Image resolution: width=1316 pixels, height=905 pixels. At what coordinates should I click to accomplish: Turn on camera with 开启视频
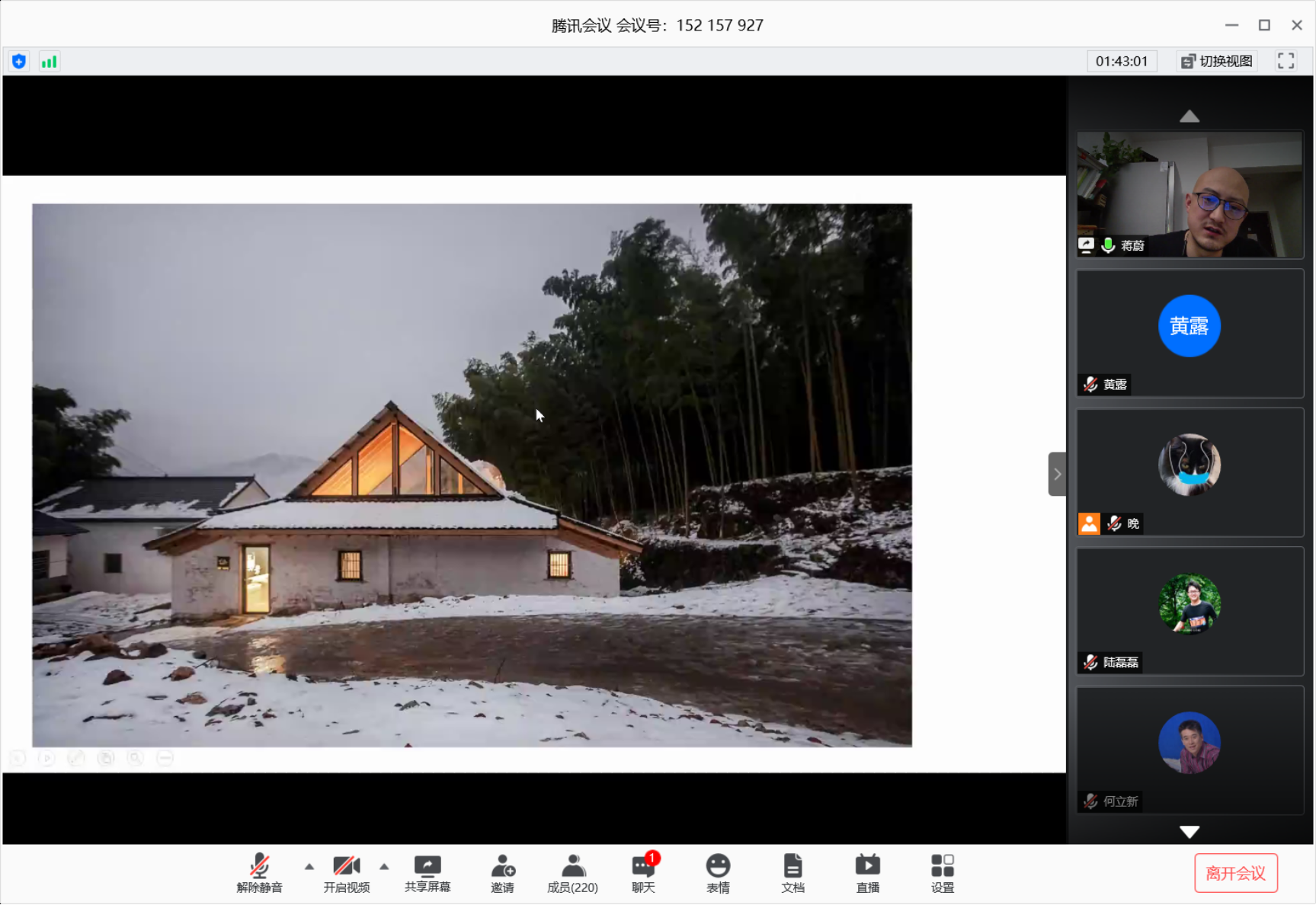tap(346, 873)
